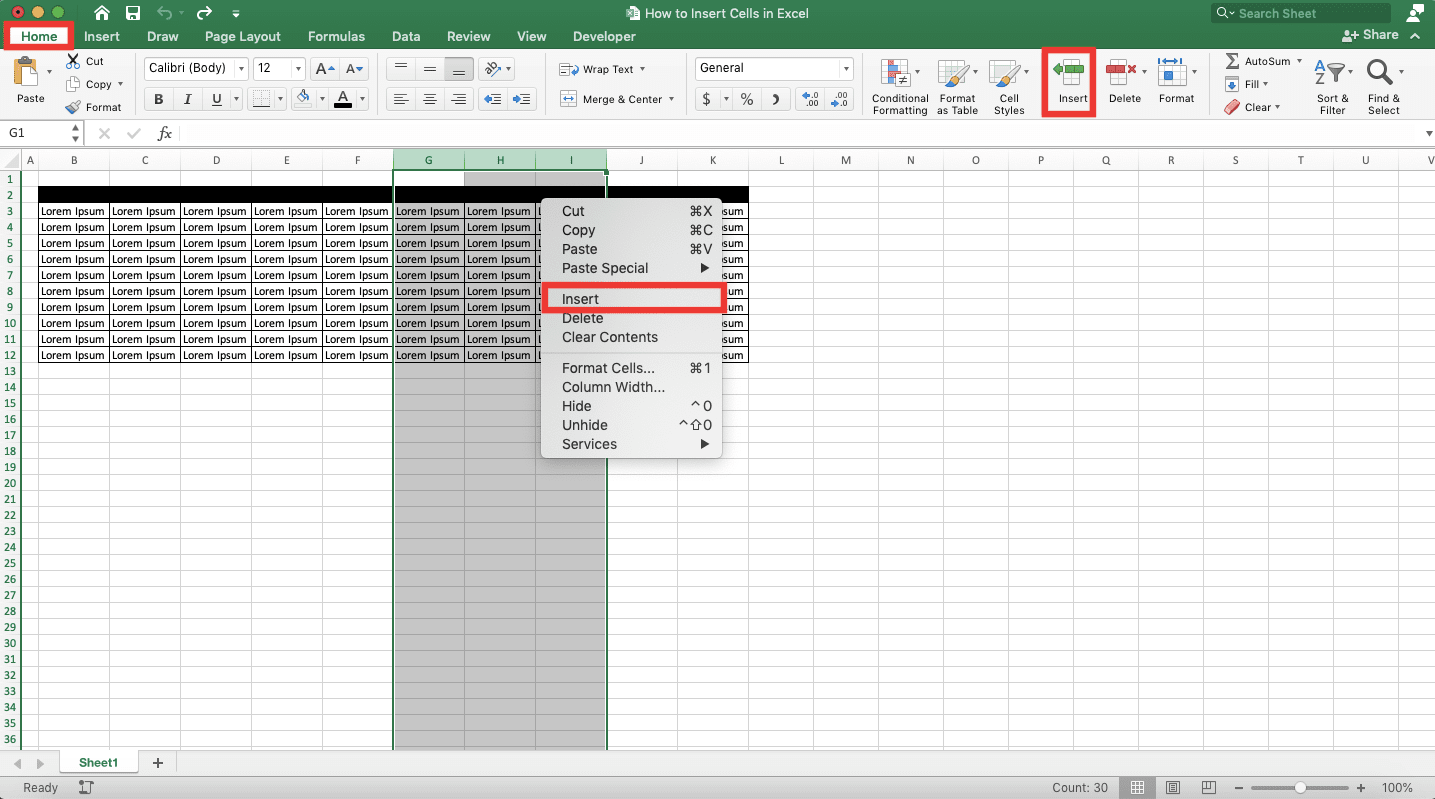Toggle middle vertical alignment
This screenshot has height=799, width=1435.
429,69
